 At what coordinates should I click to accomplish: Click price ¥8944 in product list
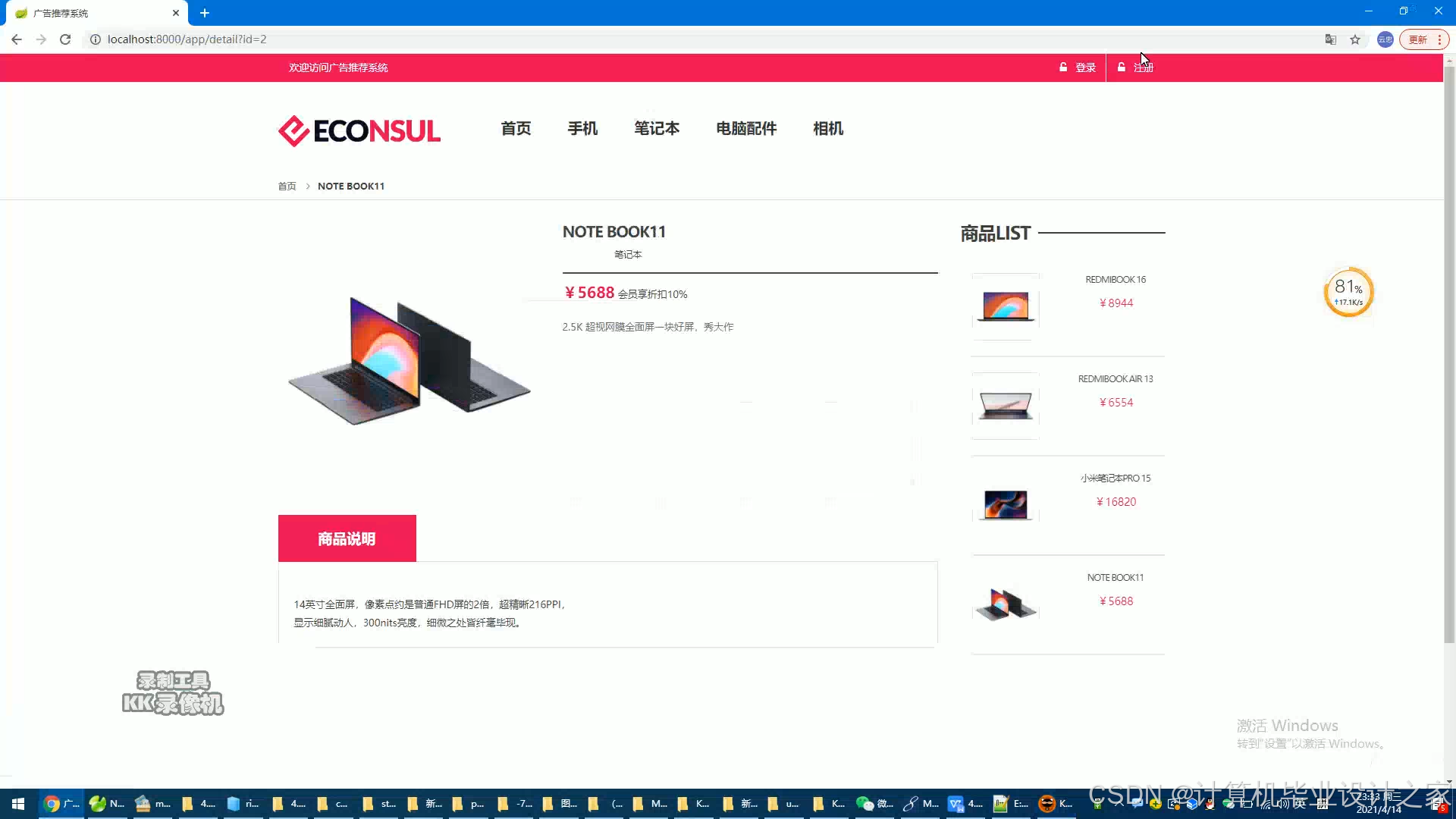1116,303
